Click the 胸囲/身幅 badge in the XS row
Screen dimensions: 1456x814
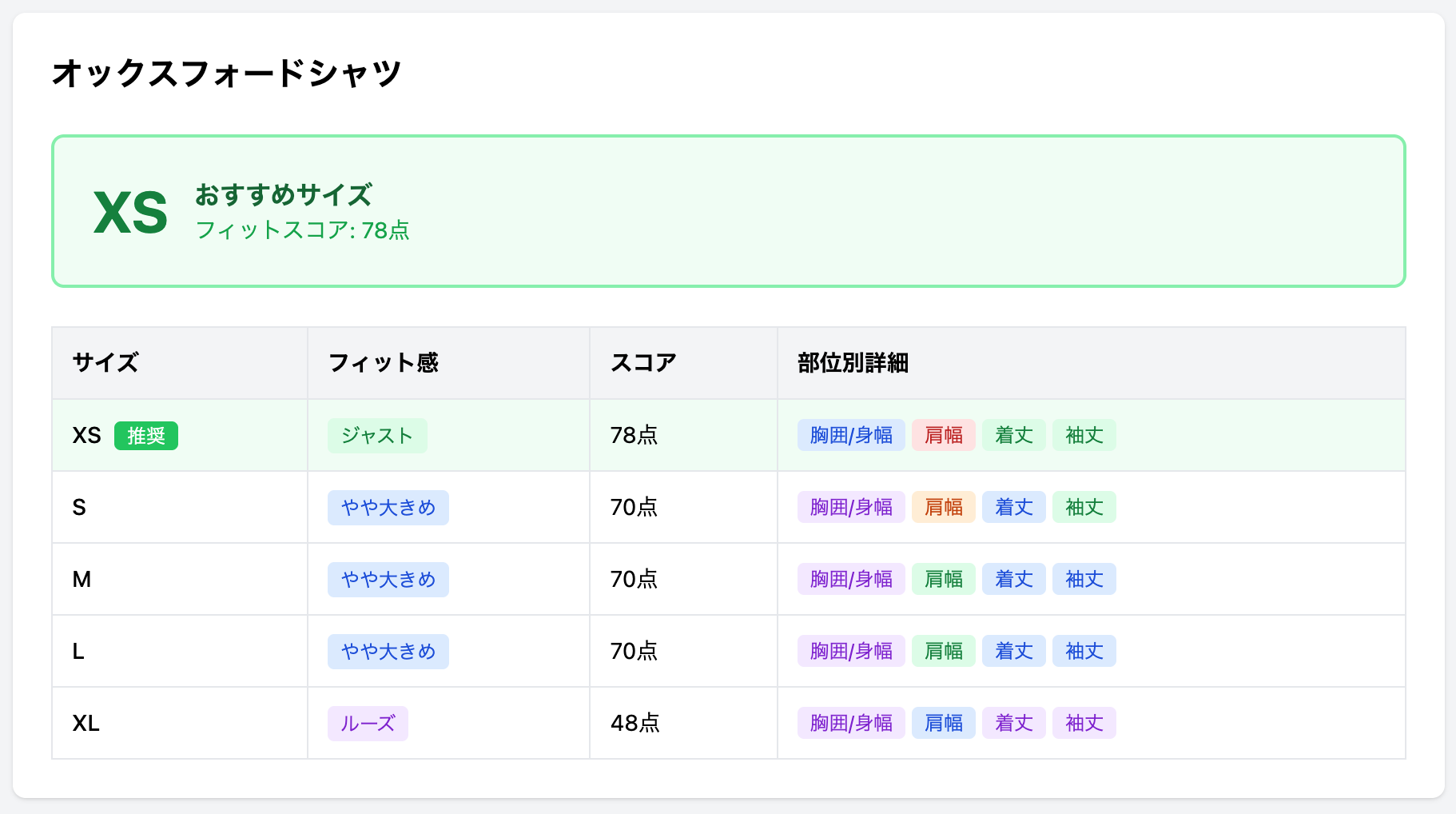850,435
